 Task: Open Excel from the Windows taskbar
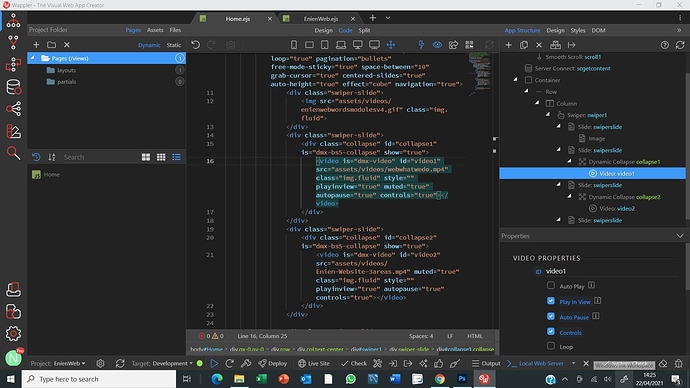(261, 379)
